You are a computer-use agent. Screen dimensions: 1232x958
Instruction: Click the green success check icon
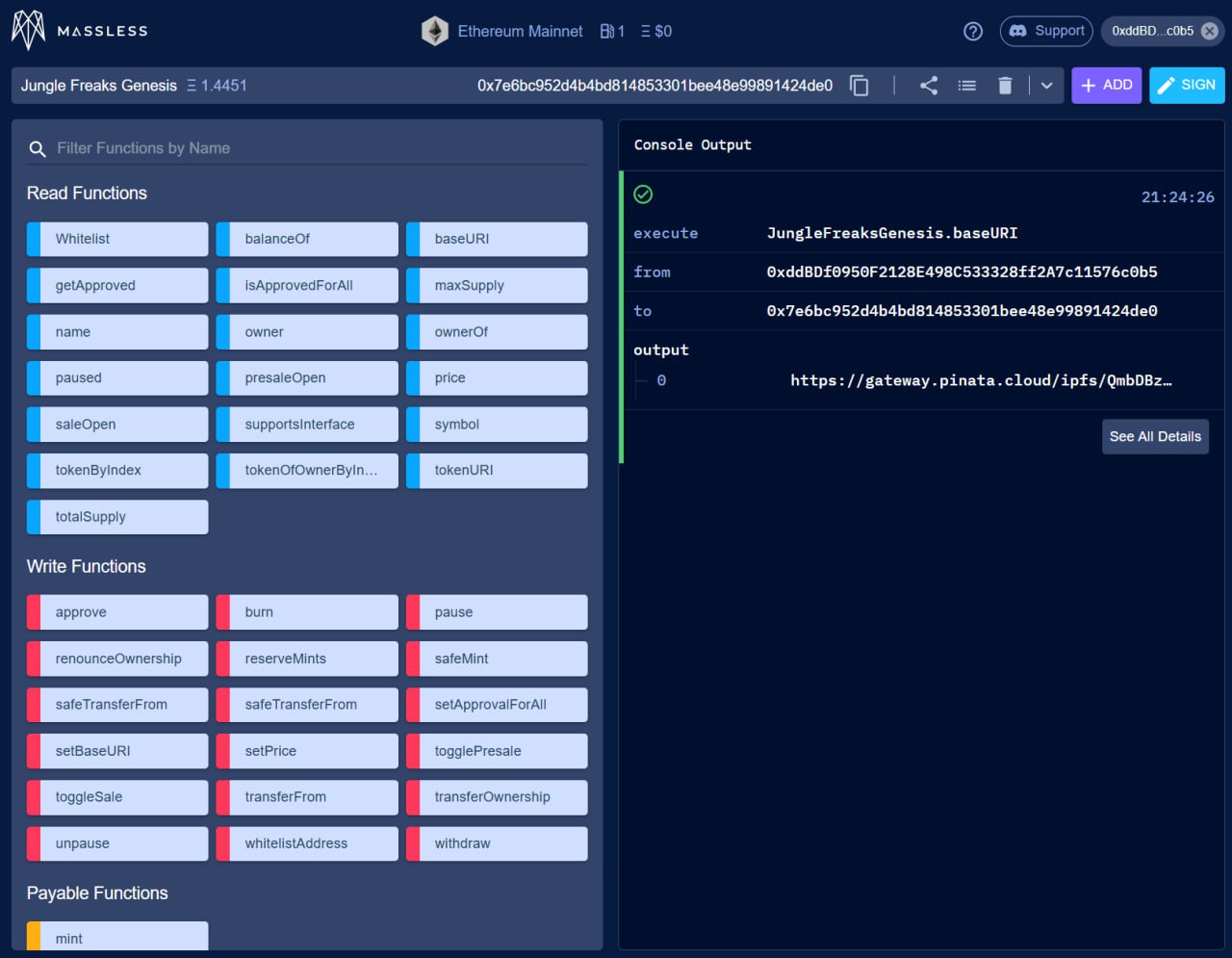tap(644, 194)
